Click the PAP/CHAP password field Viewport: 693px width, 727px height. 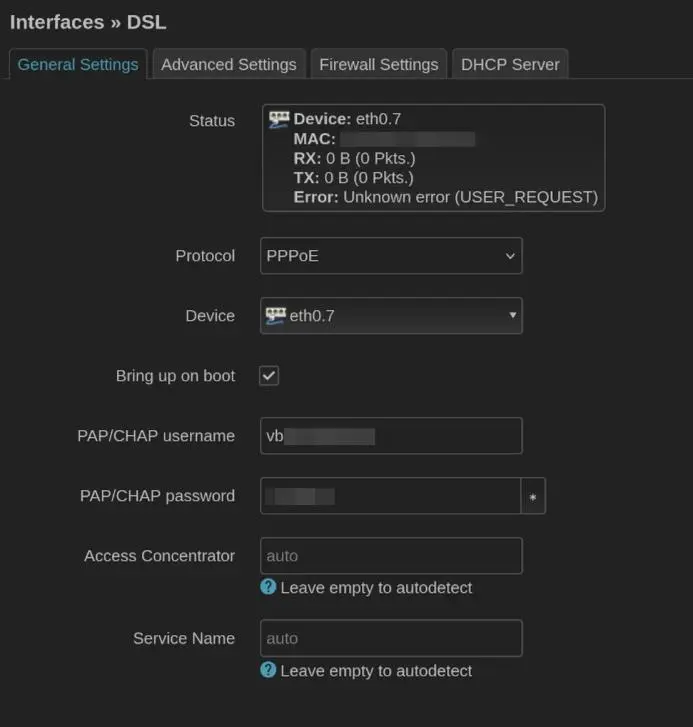point(390,496)
